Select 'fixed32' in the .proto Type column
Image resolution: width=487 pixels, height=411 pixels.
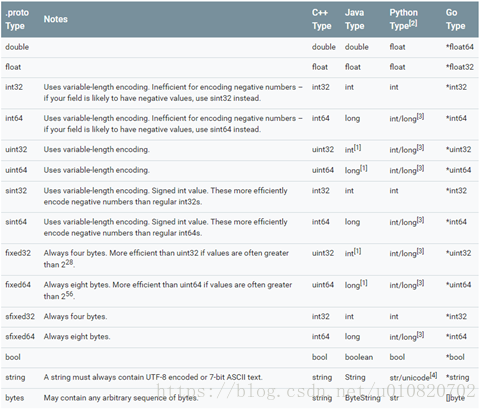tap(18, 253)
